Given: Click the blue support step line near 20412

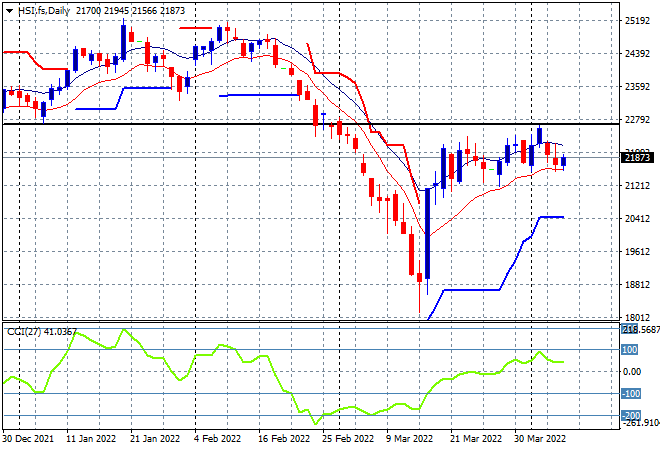Looking at the screenshot, I should click(x=551, y=217).
